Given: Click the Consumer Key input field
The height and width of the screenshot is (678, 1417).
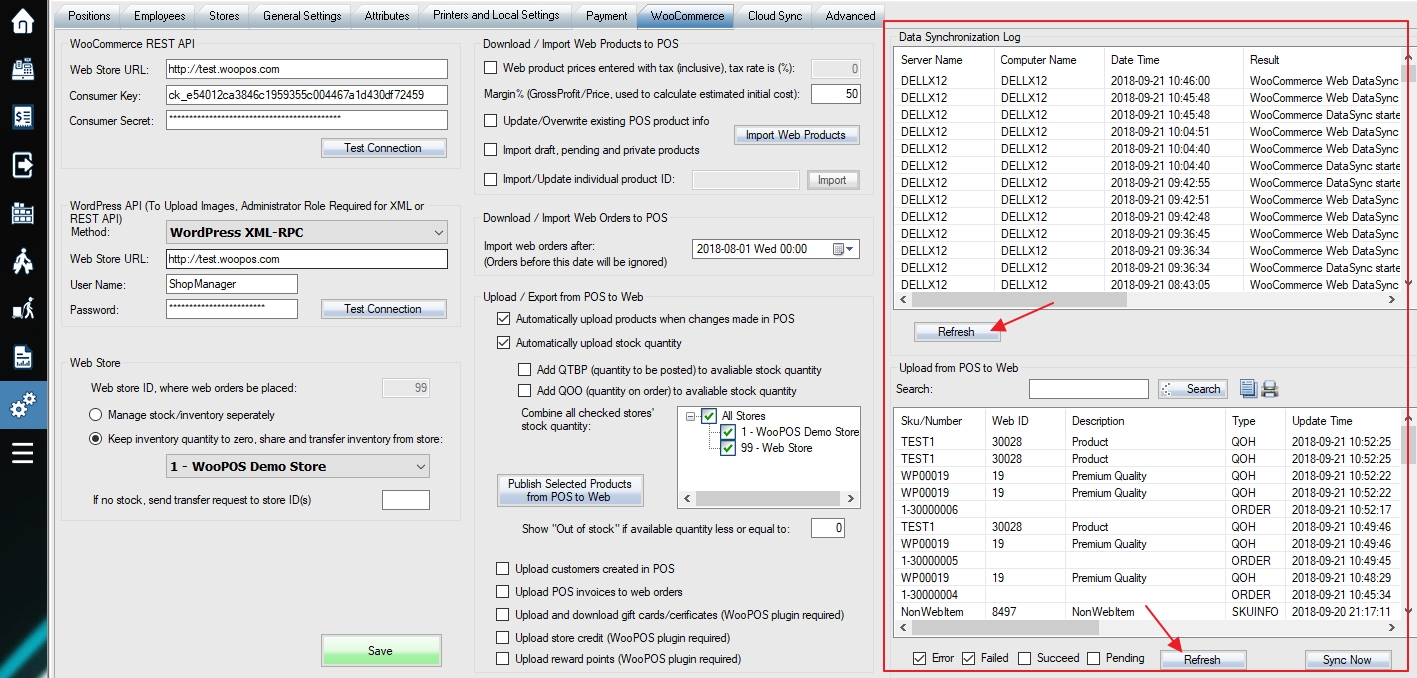Looking at the screenshot, I should (306, 95).
